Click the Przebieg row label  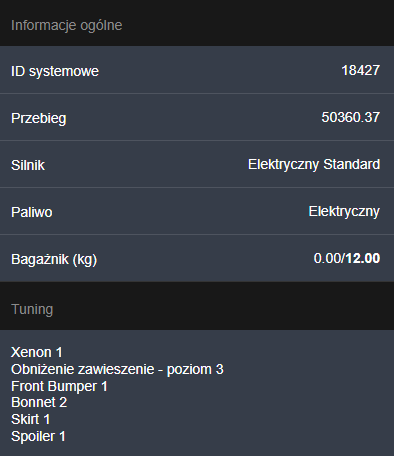coord(39,118)
